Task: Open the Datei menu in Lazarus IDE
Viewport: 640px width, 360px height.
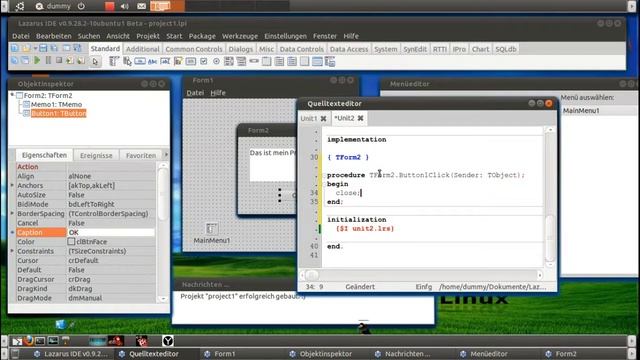Action: tap(21, 36)
